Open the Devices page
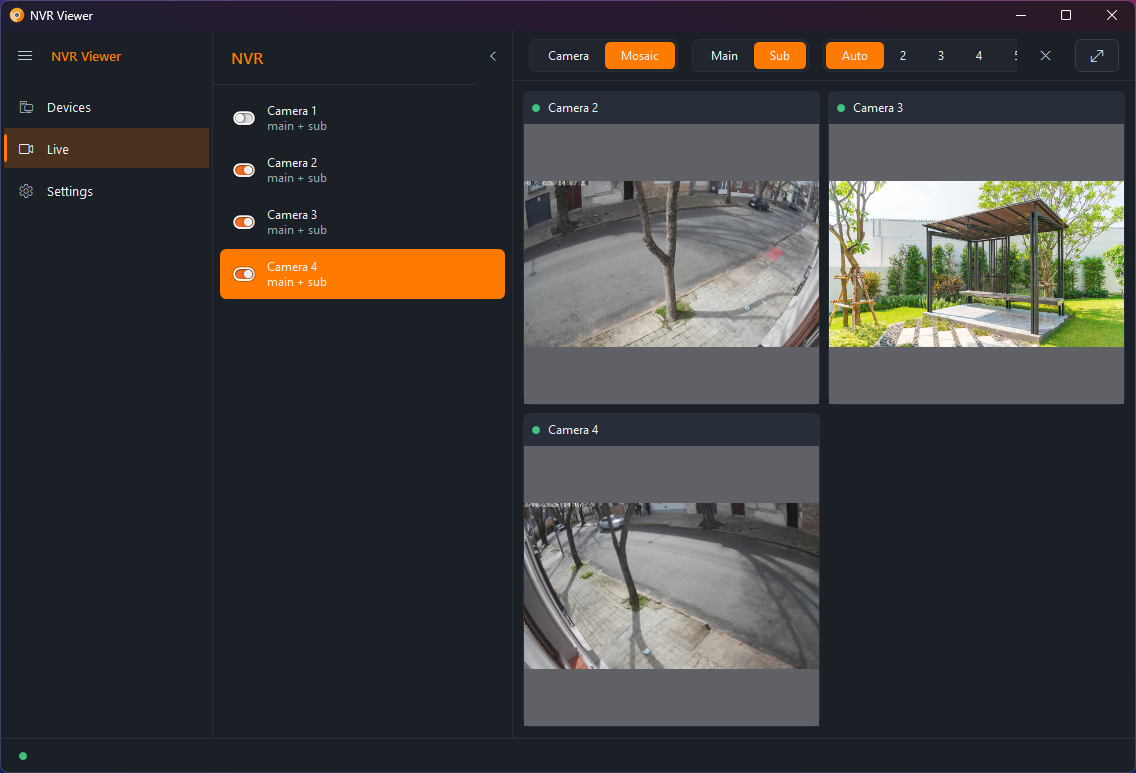 [x=106, y=107]
